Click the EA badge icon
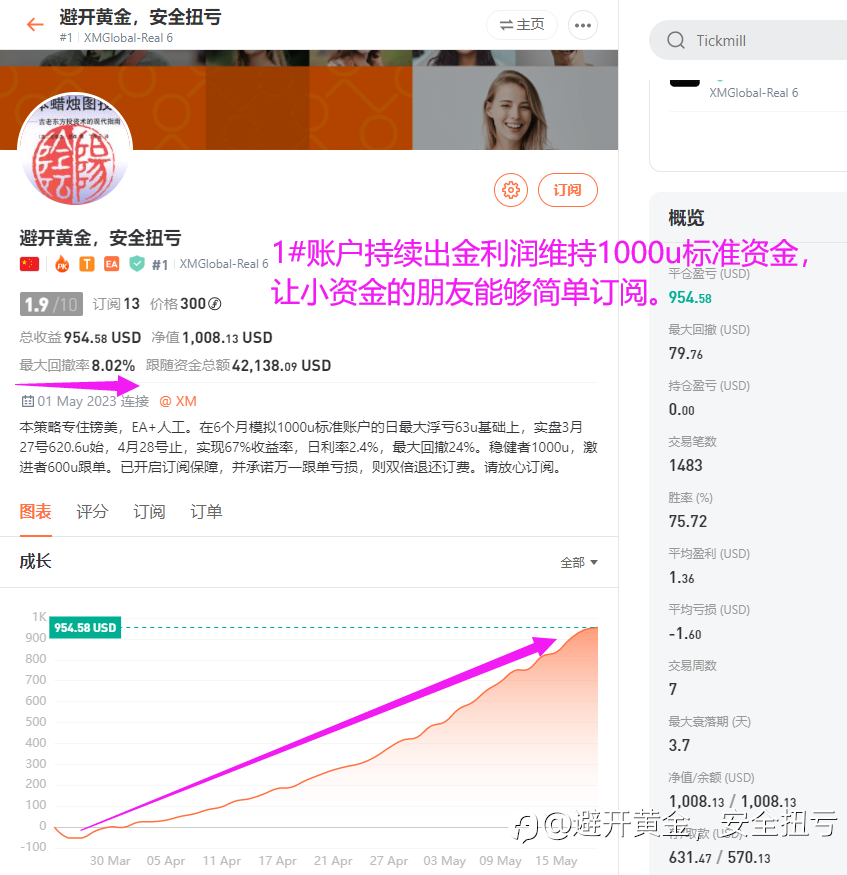 coord(112,264)
